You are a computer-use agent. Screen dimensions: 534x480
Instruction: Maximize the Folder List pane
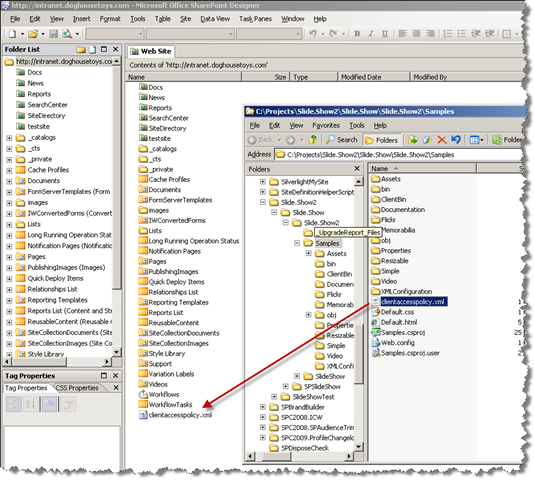104,49
